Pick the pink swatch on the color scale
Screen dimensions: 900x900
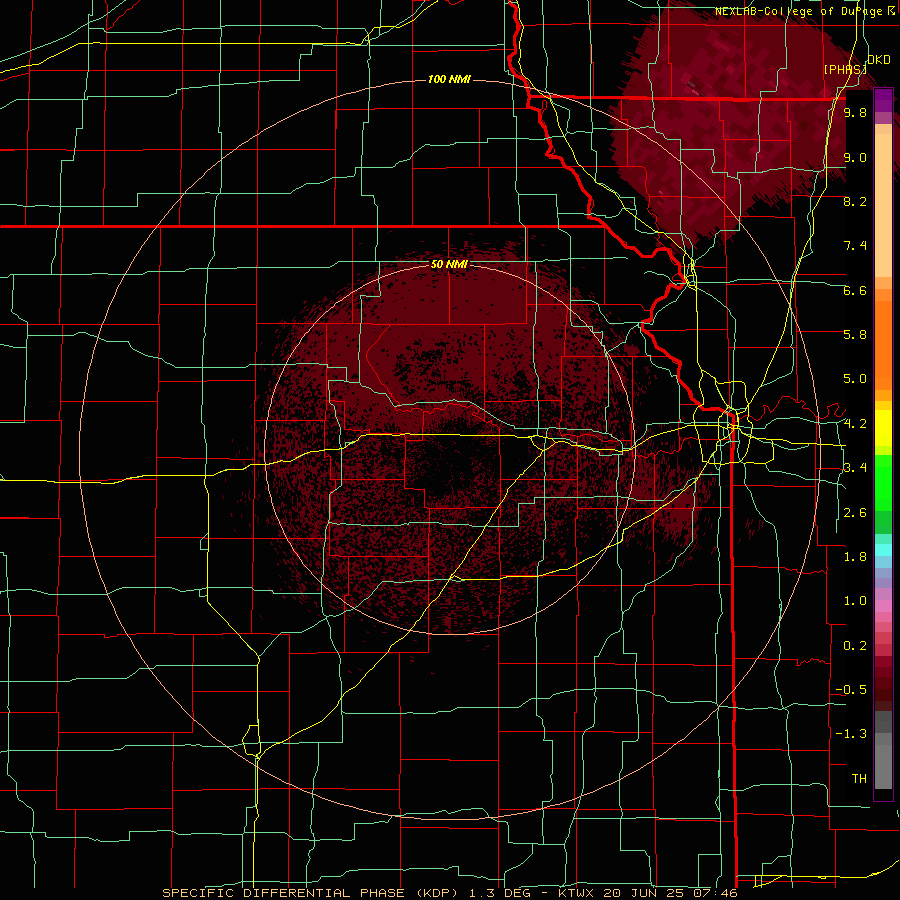[x=883, y=606]
